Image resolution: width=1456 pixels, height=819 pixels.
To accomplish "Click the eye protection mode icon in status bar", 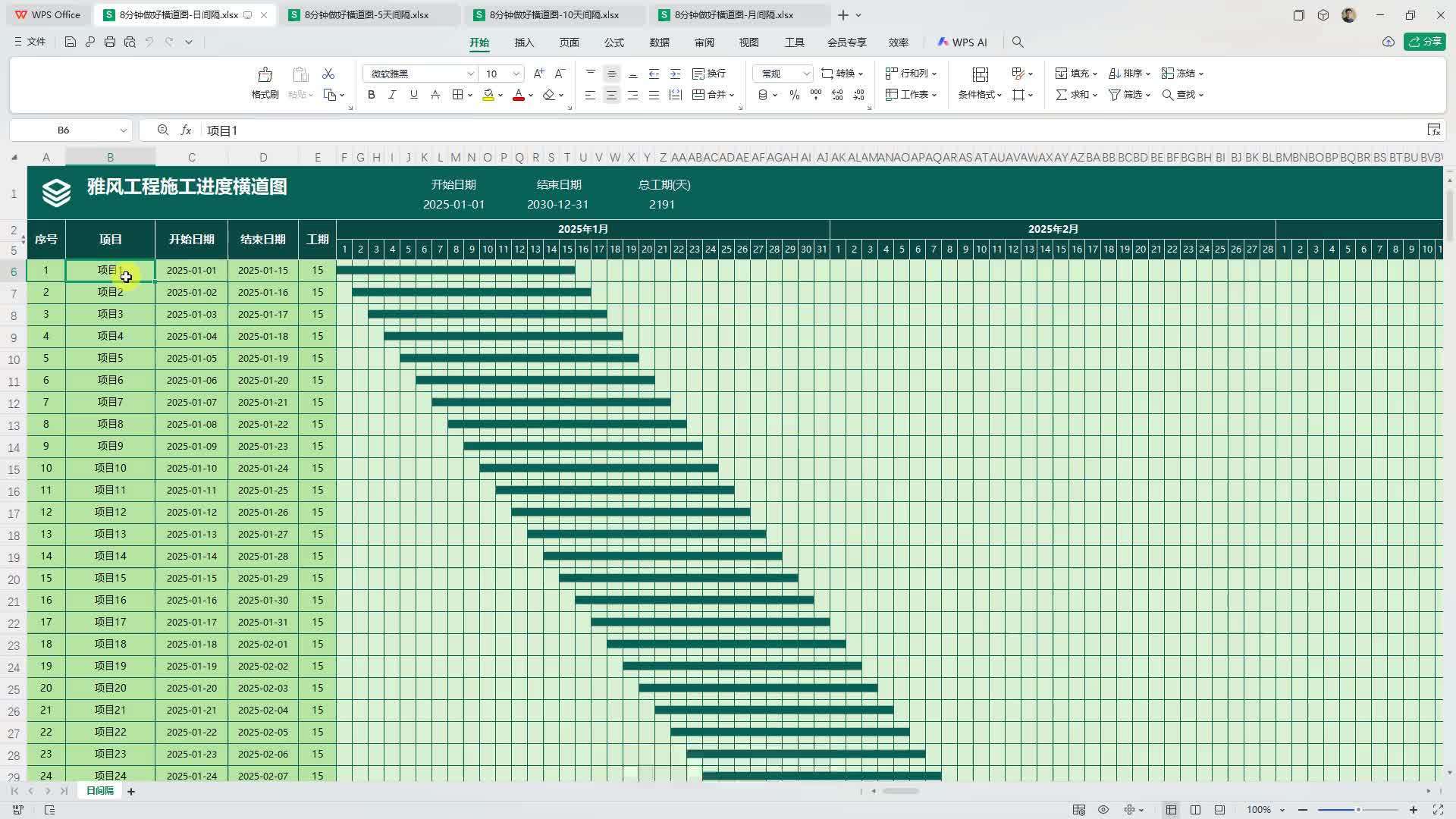I will (x=1103, y=810).
